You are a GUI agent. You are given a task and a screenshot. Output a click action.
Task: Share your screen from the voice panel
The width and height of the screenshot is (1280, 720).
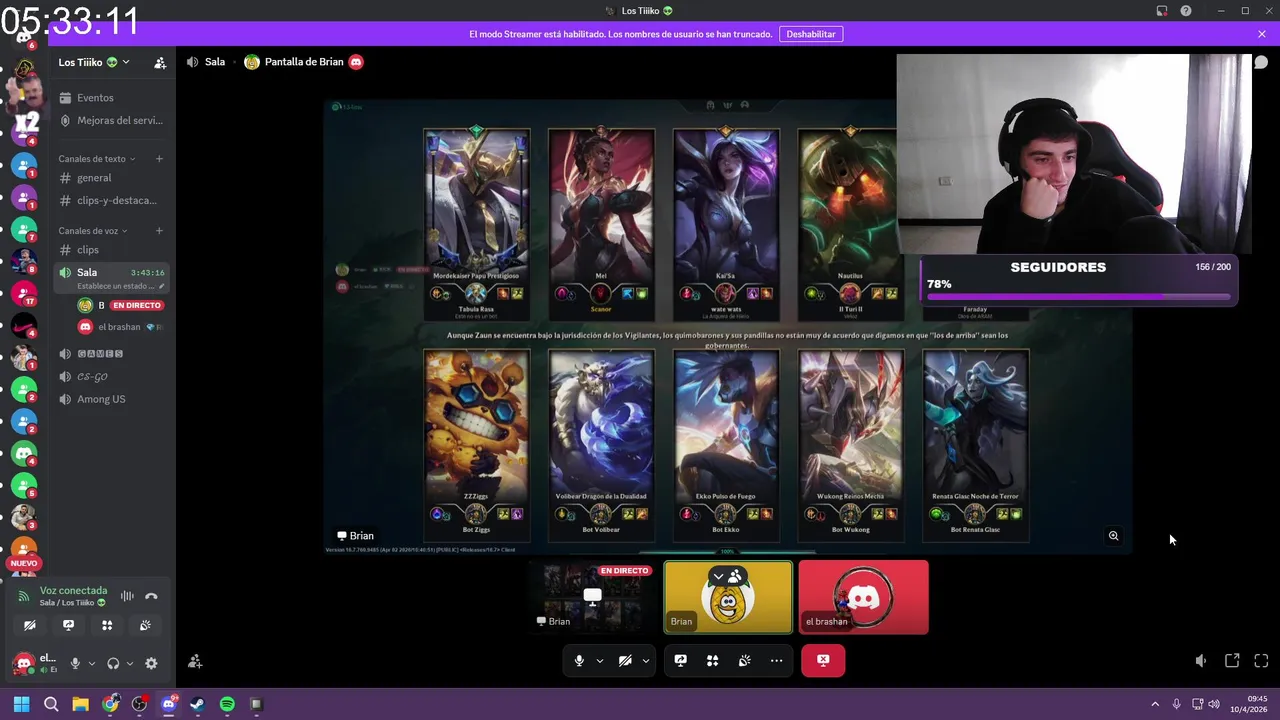68,625
